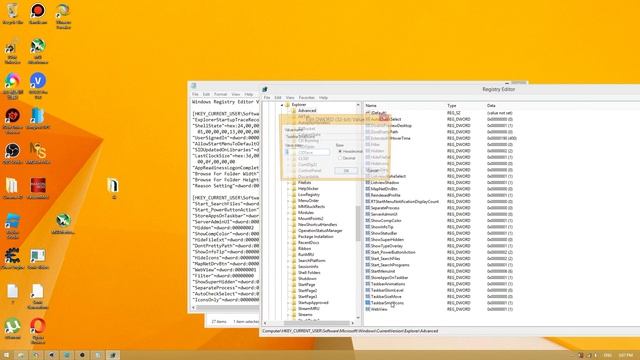Click the MapNetDrvBtn value icon
This screenshot has width=640, height=360.
pyautogui.click(x=367, y=189)
